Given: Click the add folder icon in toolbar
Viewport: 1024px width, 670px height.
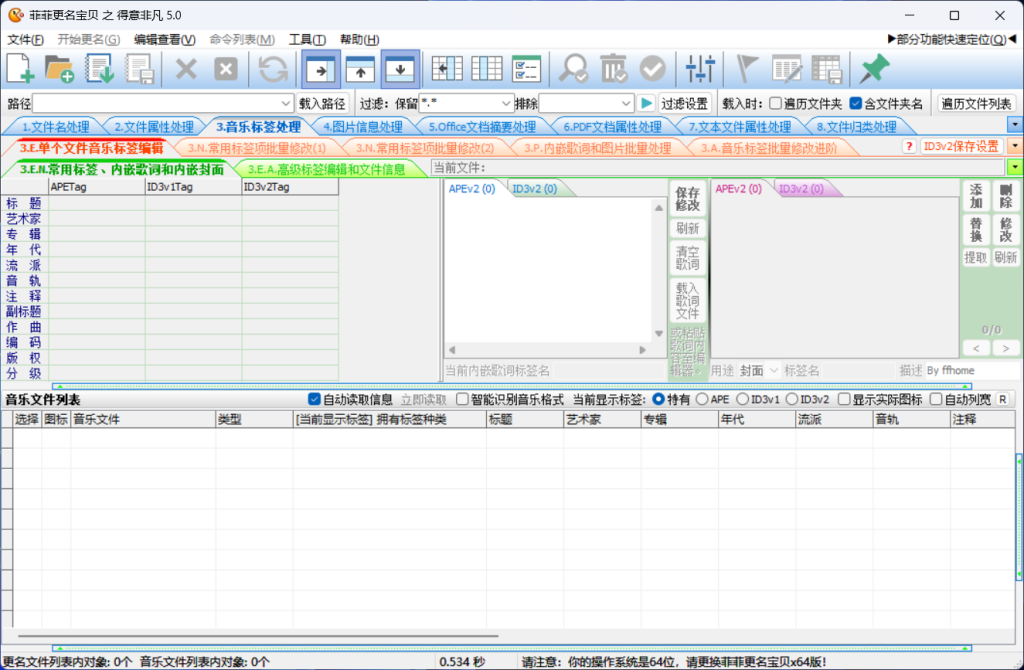Looking at the screenshot, I should (x=60, y=68).
